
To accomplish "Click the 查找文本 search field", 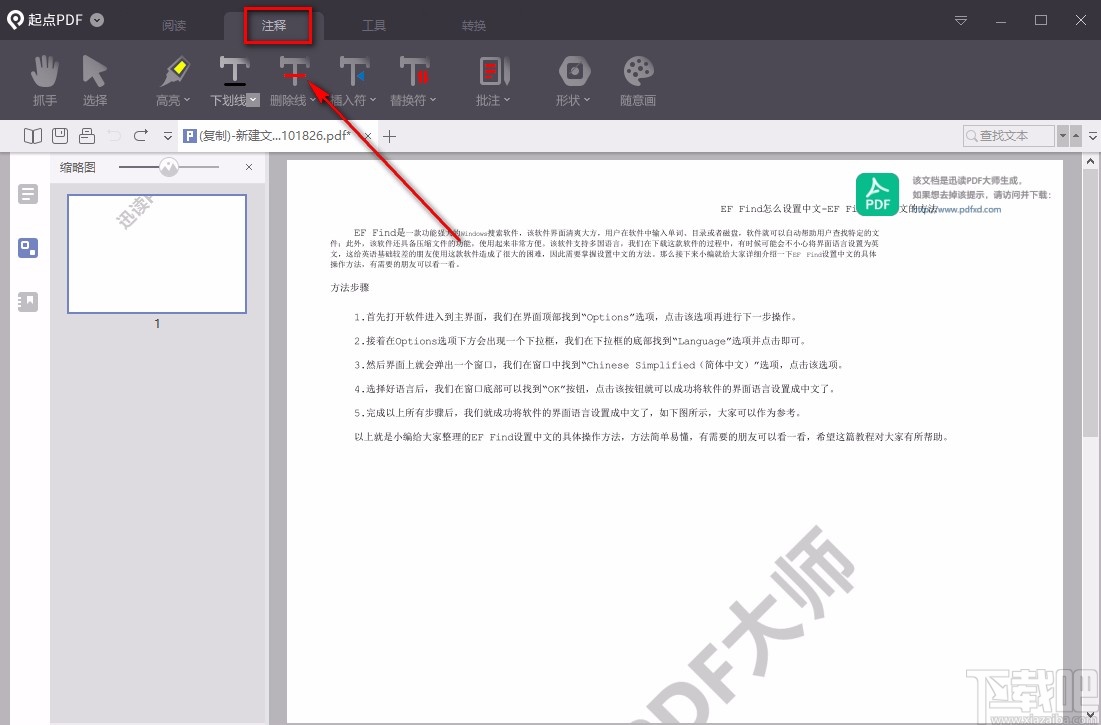I will coord(1008,135).
